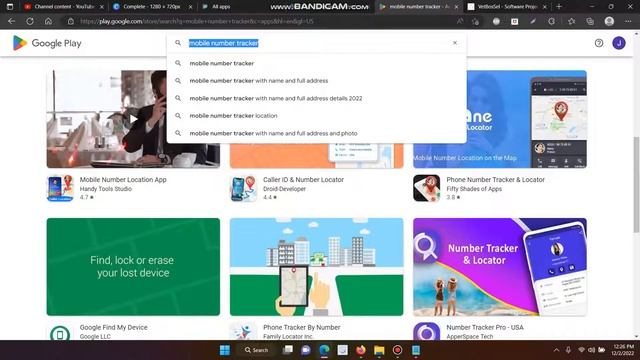640x360 pixels.
Task: Open Edge Settings and more menu
Action: tap(628, 21)
